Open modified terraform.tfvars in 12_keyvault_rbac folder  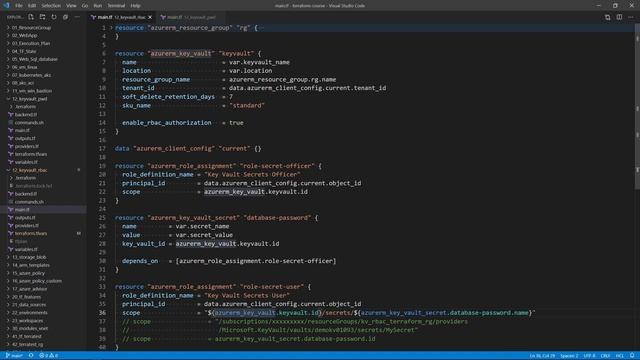31,233
